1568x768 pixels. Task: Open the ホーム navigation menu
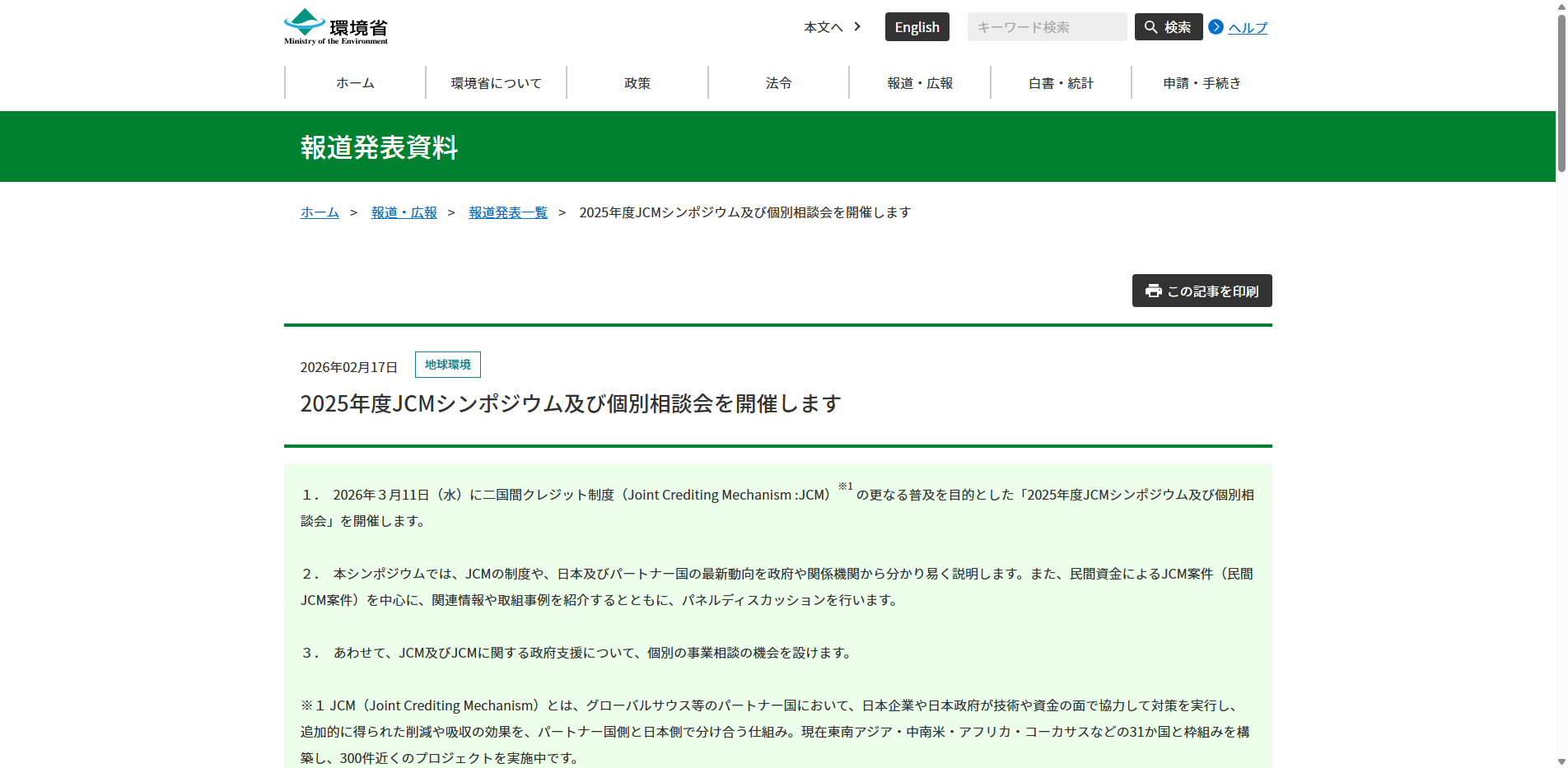point(354,82)
